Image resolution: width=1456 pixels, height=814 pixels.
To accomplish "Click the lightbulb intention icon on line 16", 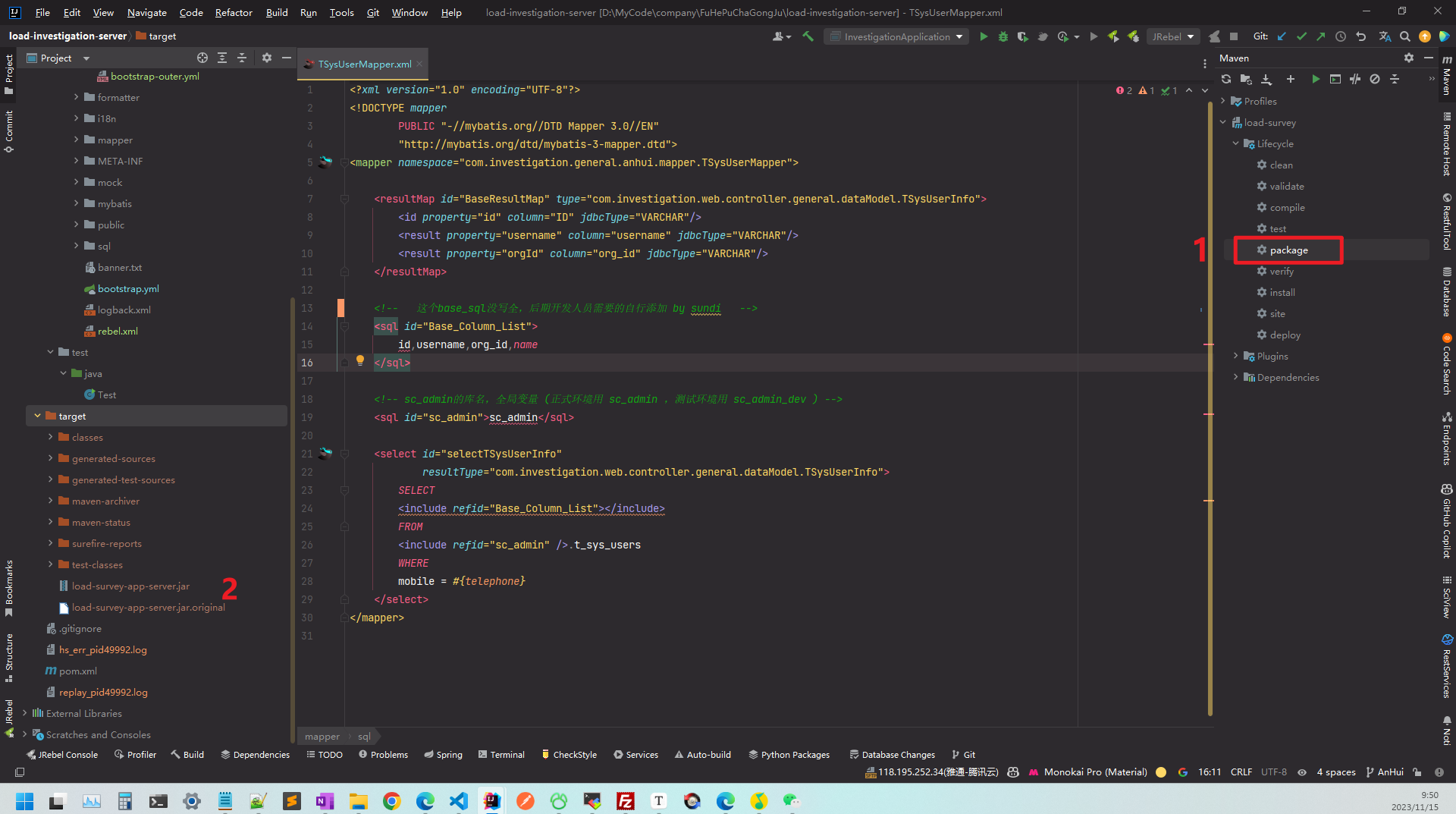I will [360, 361].
